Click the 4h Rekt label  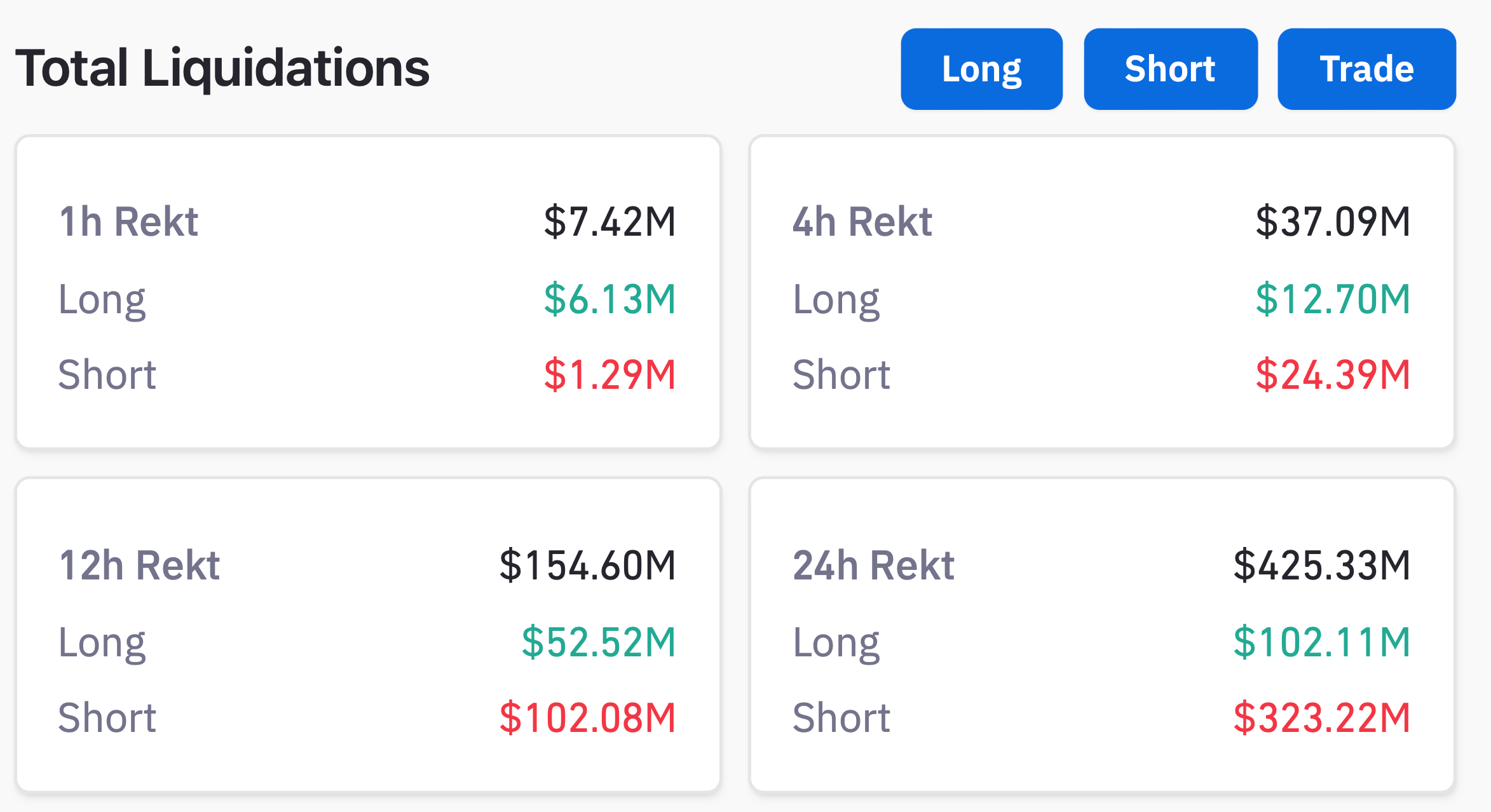click(x=862, y=222)
